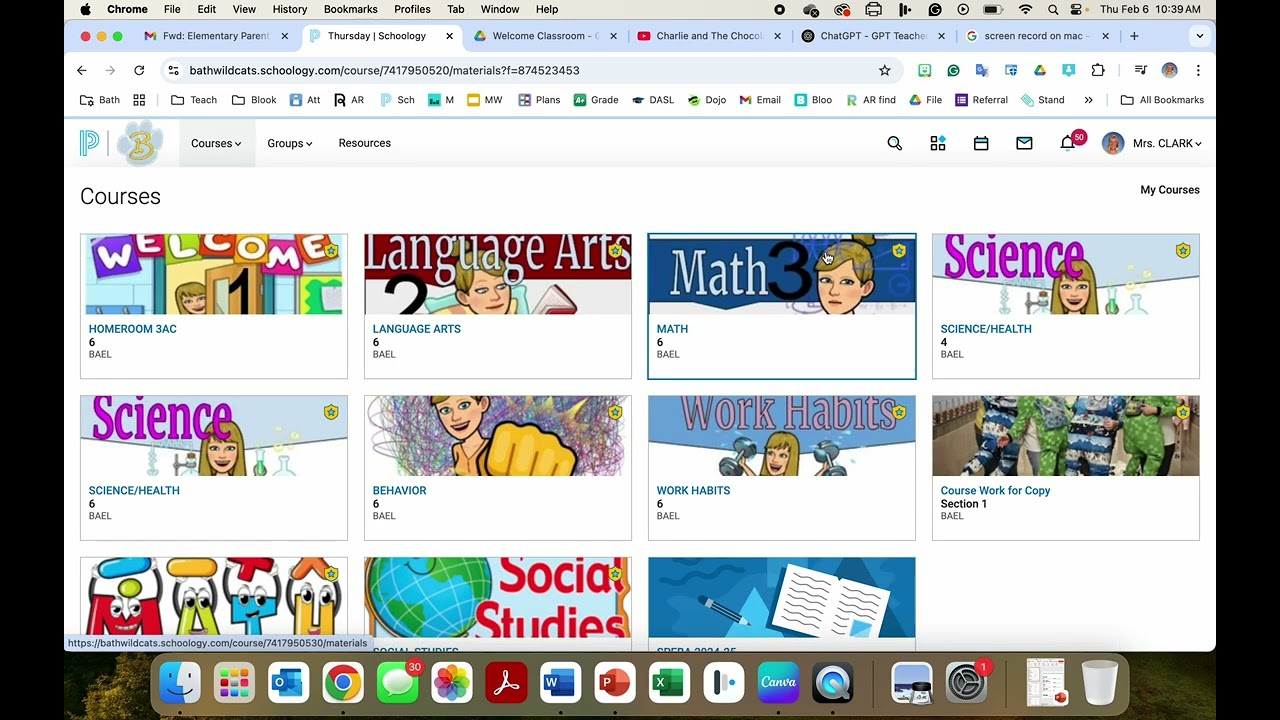Open notifications bell with 50 badge
The image size is (1280, 720).
pyautogui.click(x=1069, y=142)
